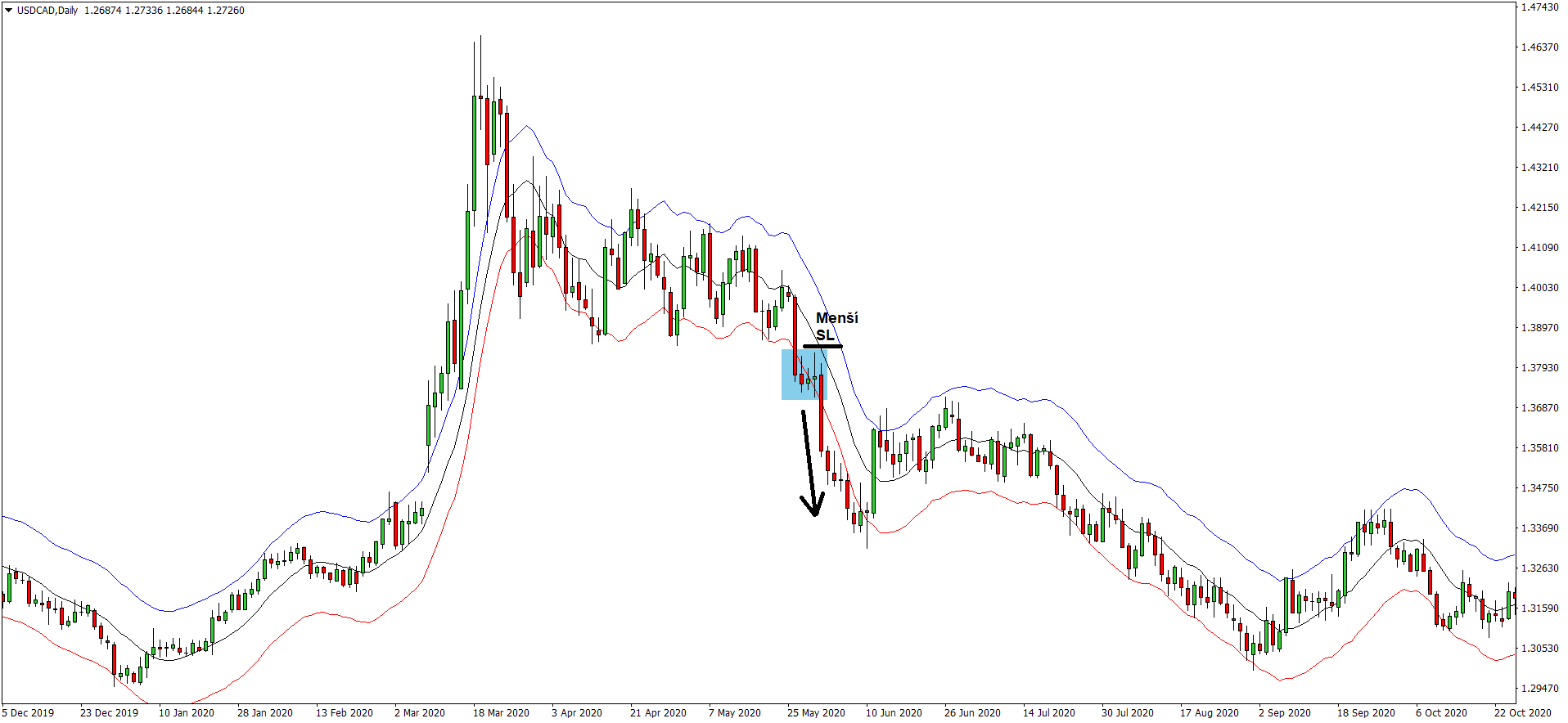1568x723 pixels.
Task: Click the 1.43210 price level
Action: tap(1539, 168)
